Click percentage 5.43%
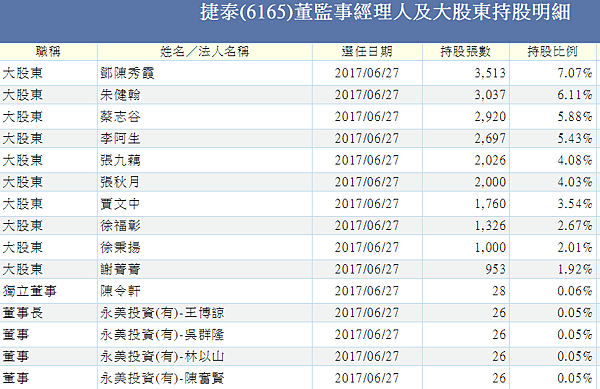This screenshot has height=389, width=600. (x=575, y=138)
